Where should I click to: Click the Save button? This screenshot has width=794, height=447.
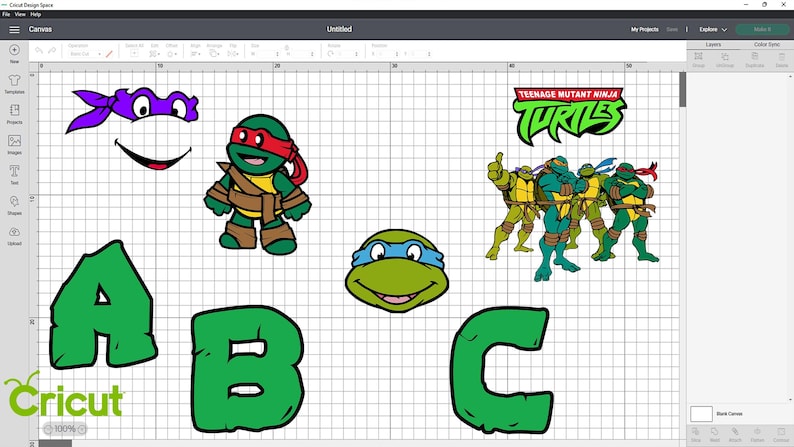pos(671,29)
